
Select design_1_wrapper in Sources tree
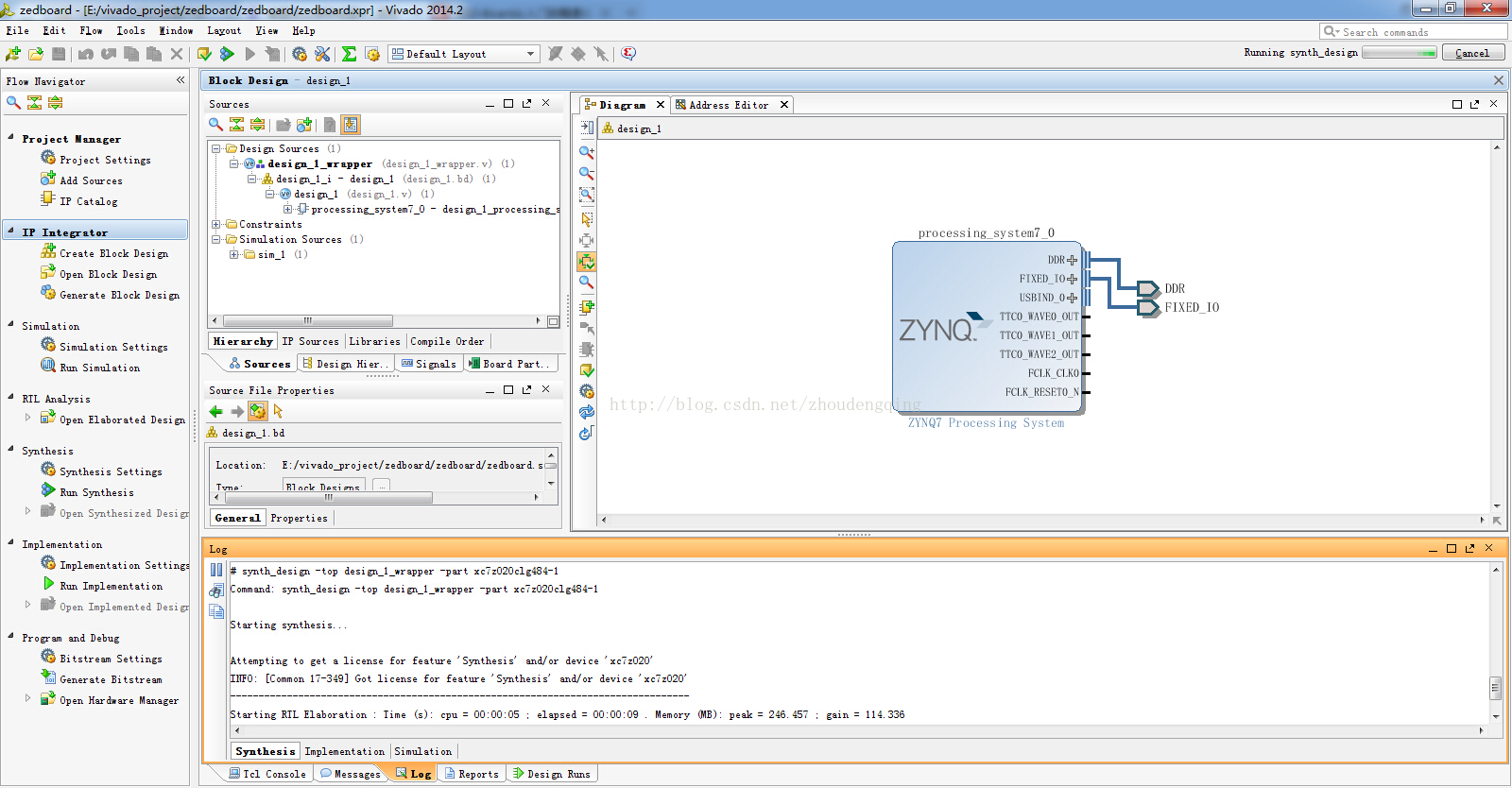click(x=319, y=163)
